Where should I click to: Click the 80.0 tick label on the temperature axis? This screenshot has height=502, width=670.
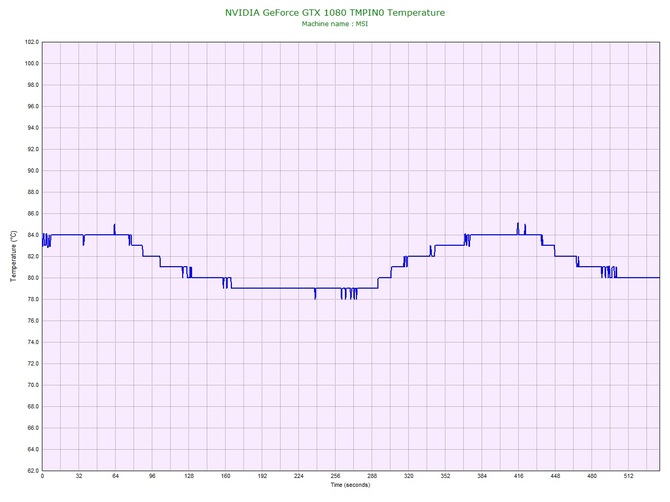[x=31, y=278]
